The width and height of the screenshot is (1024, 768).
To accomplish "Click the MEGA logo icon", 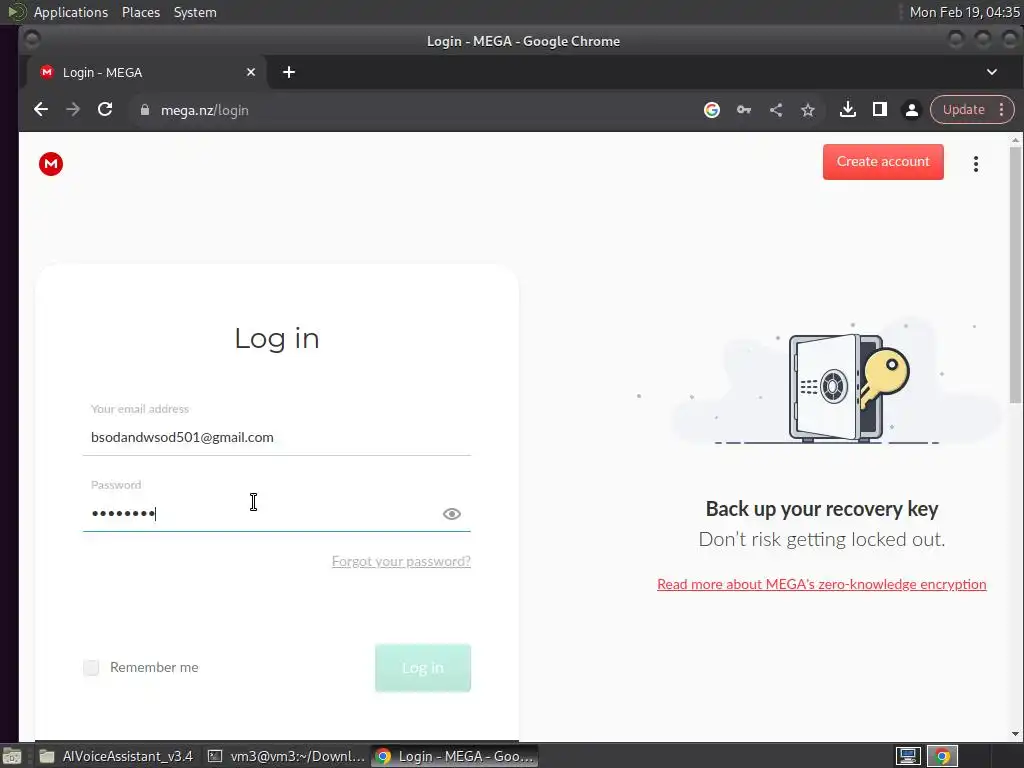I will pyautogui.click(x=51, y=164).
